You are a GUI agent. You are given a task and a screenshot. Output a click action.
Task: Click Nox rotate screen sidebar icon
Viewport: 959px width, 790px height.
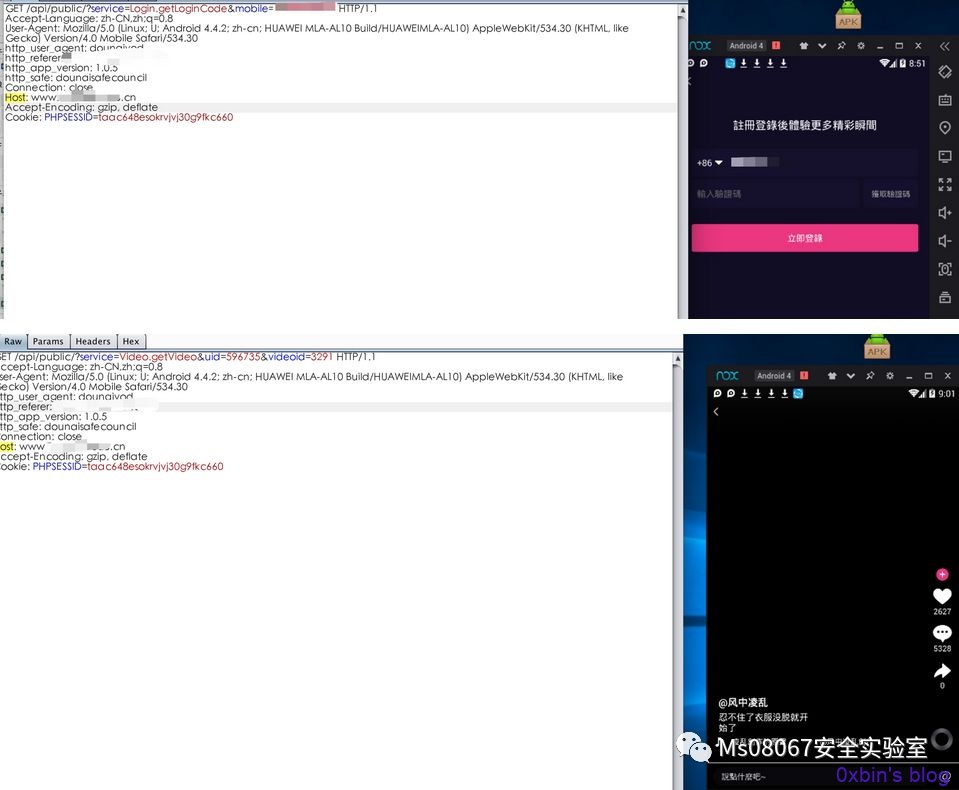pos(945,72)
